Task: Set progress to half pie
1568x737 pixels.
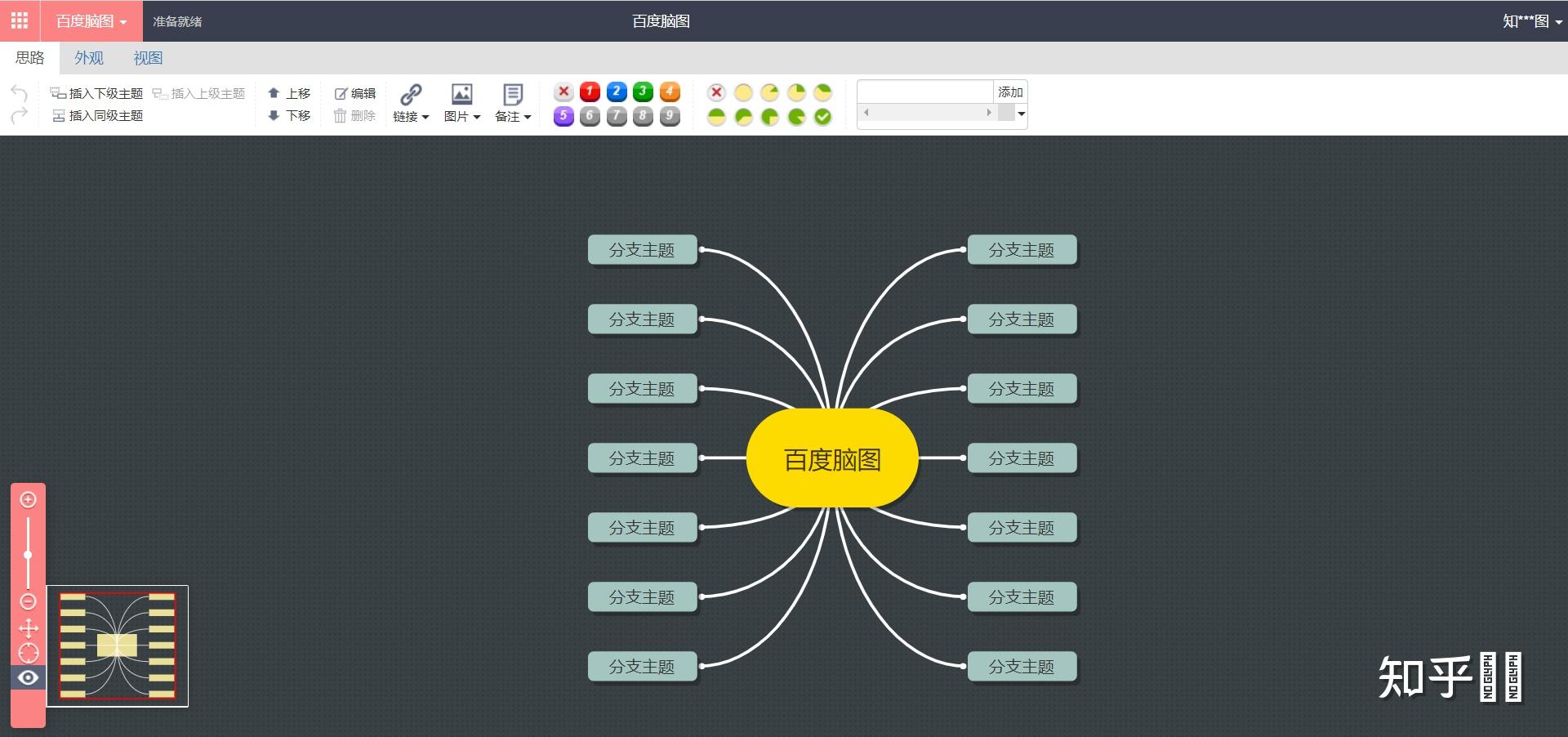Action: point(716,117)
